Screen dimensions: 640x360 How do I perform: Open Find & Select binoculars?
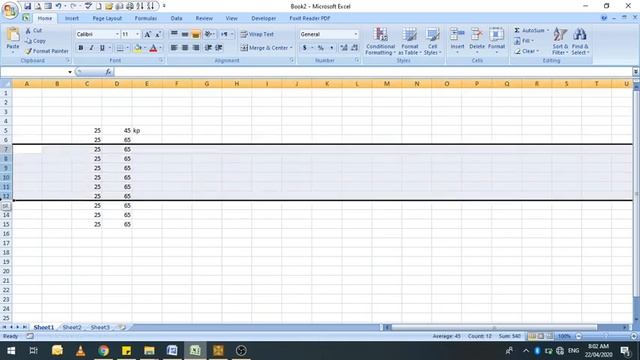coord(580,41)
